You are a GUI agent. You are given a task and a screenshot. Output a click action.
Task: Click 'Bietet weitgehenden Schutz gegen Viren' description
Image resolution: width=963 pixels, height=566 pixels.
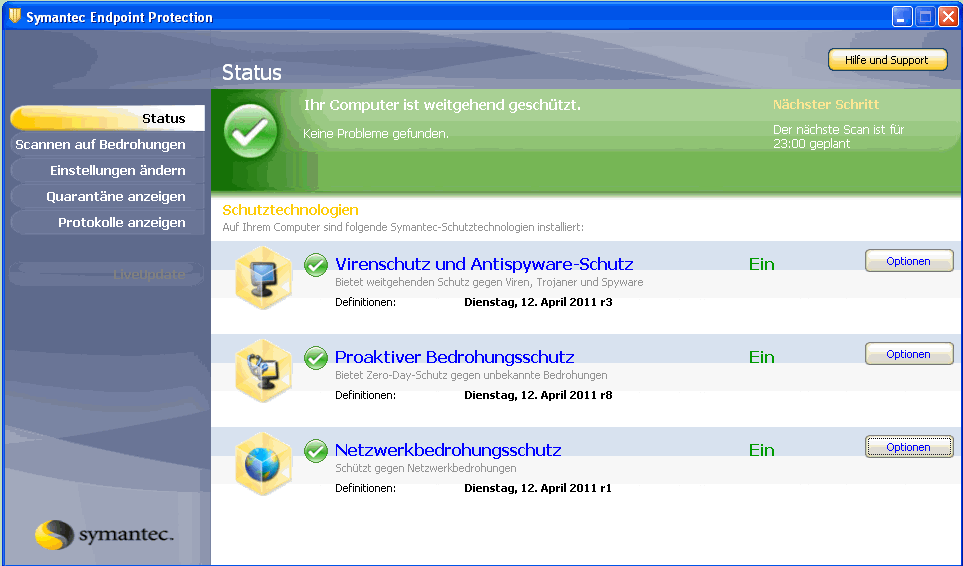(x=489, y=282)
